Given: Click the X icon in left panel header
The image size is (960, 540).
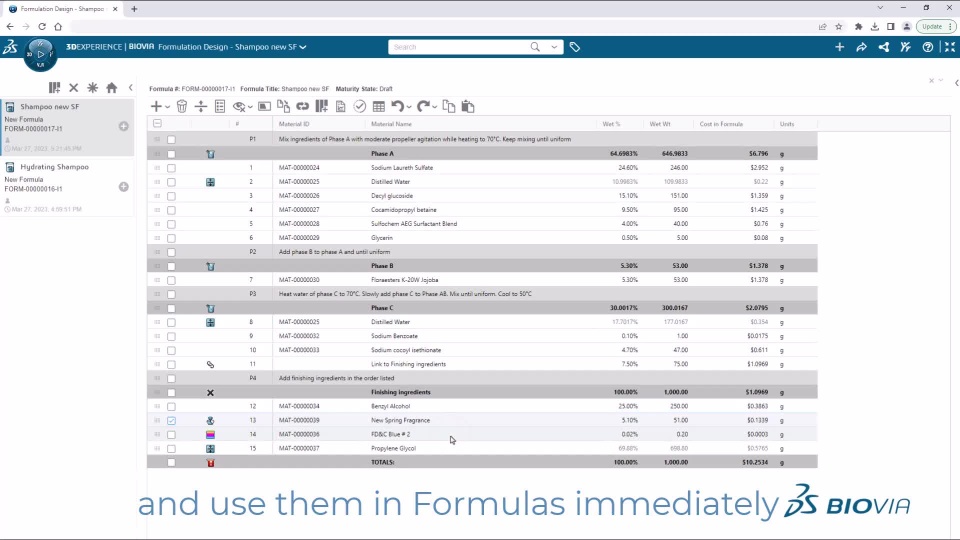Looking at the screenshot, I should pyautogui.click(x=73, y=88).
